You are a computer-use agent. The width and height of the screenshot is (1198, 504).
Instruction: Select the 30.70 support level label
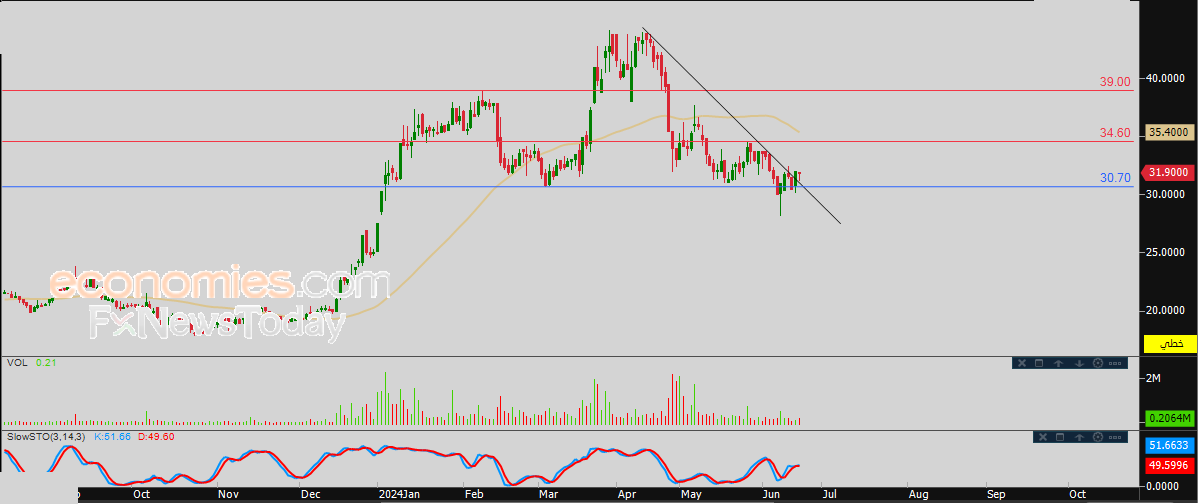click(x=1115, y=178)
